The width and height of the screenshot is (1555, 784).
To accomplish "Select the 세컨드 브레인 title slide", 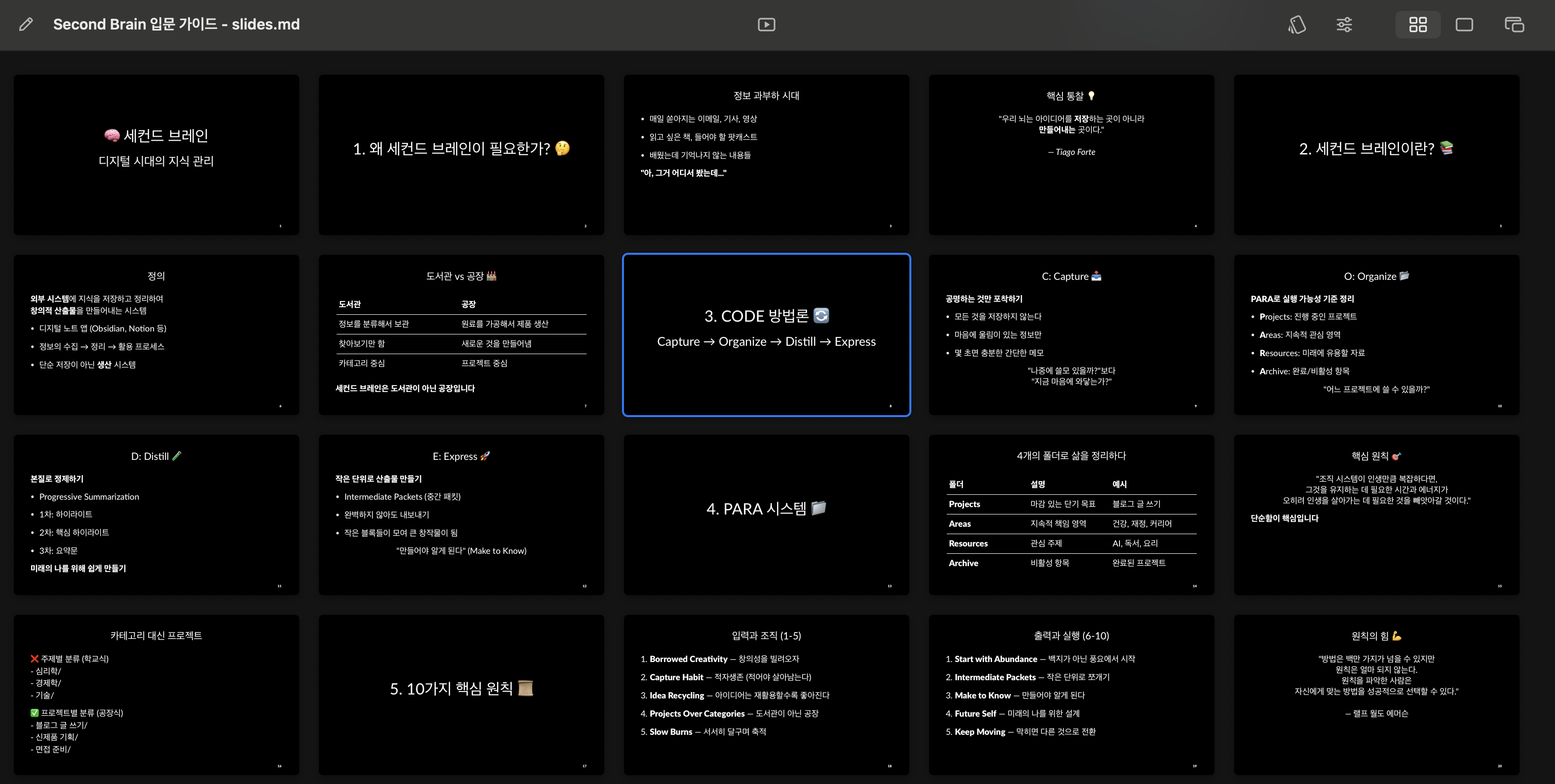I will [x=156, y=154].
